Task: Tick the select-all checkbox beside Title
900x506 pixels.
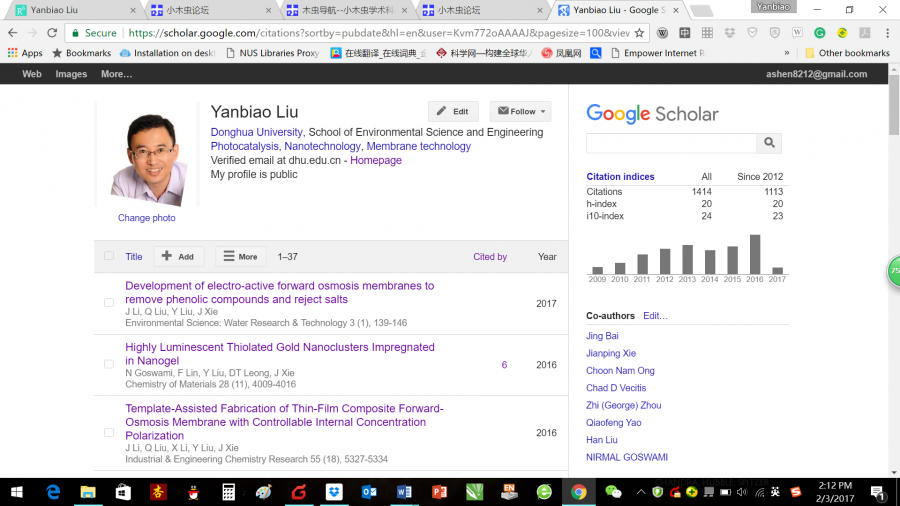Action: click(109, 256)
